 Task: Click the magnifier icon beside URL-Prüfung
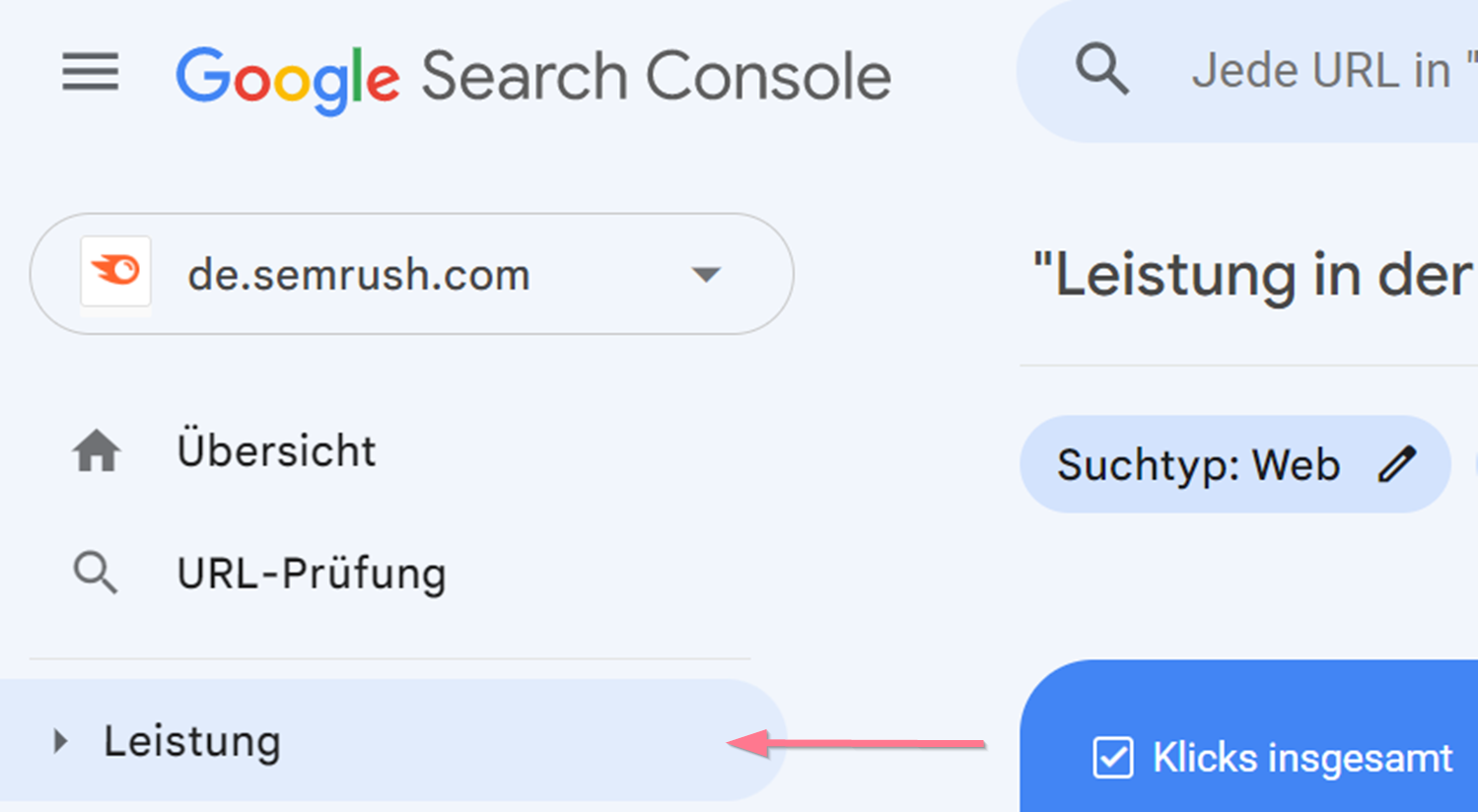pyautogui.click(x=95, y=572)
